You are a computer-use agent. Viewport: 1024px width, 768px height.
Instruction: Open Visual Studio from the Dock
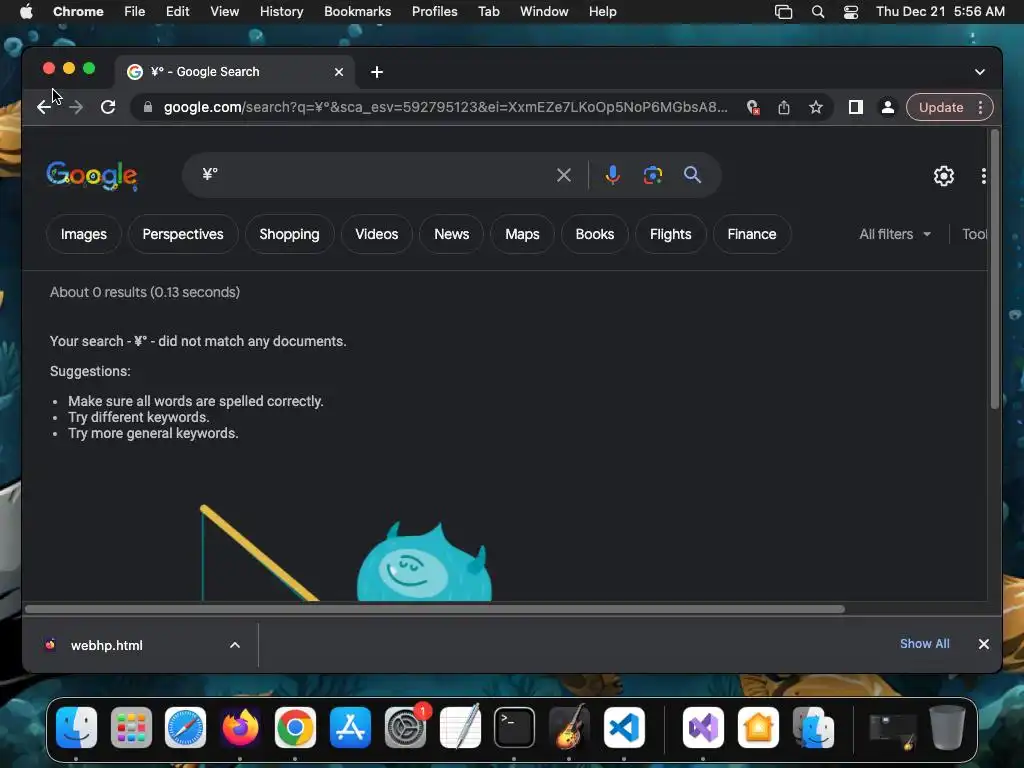point(703,728)
